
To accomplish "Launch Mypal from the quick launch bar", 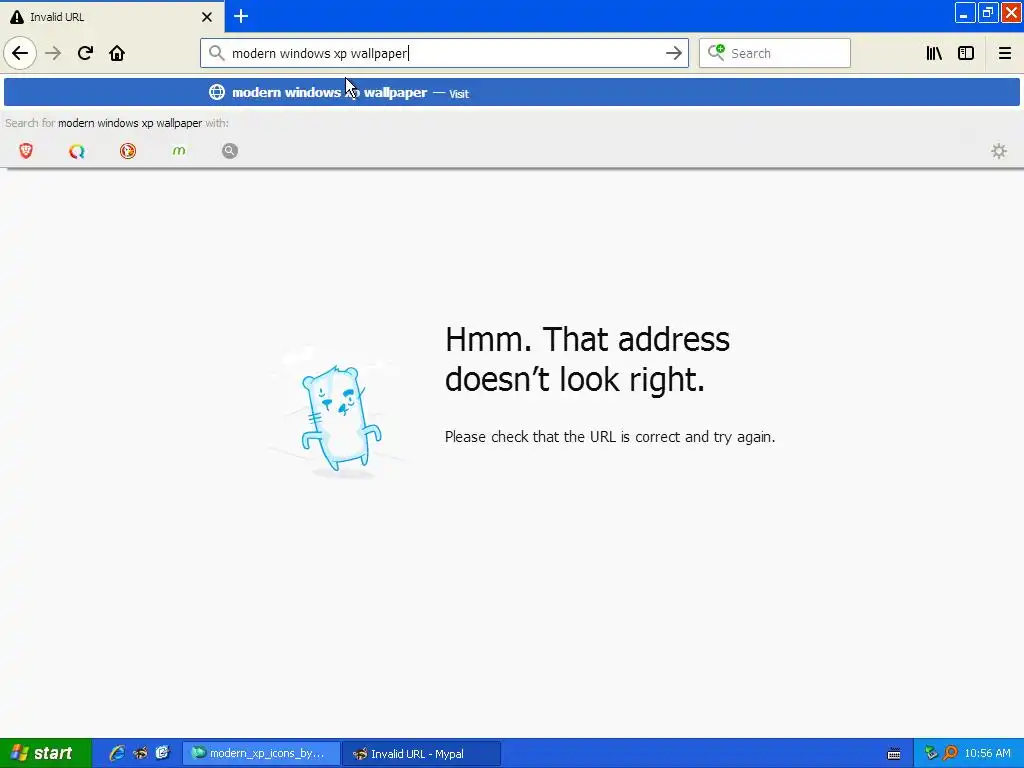I will point(140,753).
